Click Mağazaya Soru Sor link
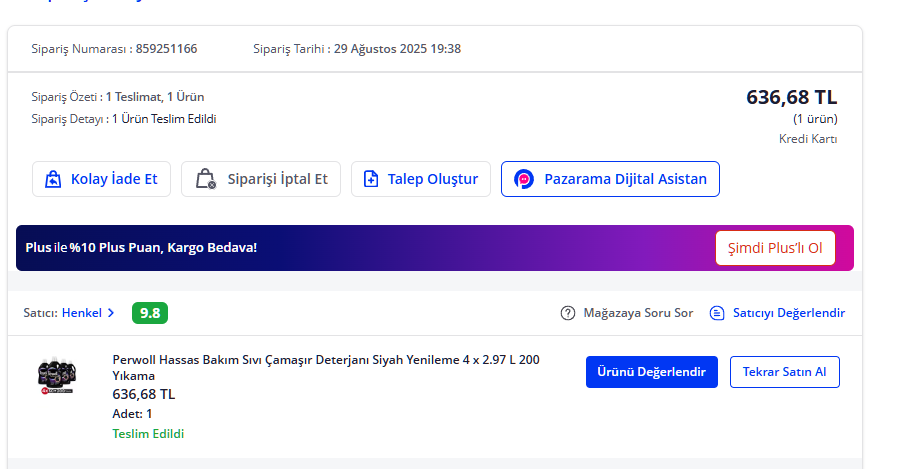The height and width of the screenshot is (469, 897). [x=638, y=313]
